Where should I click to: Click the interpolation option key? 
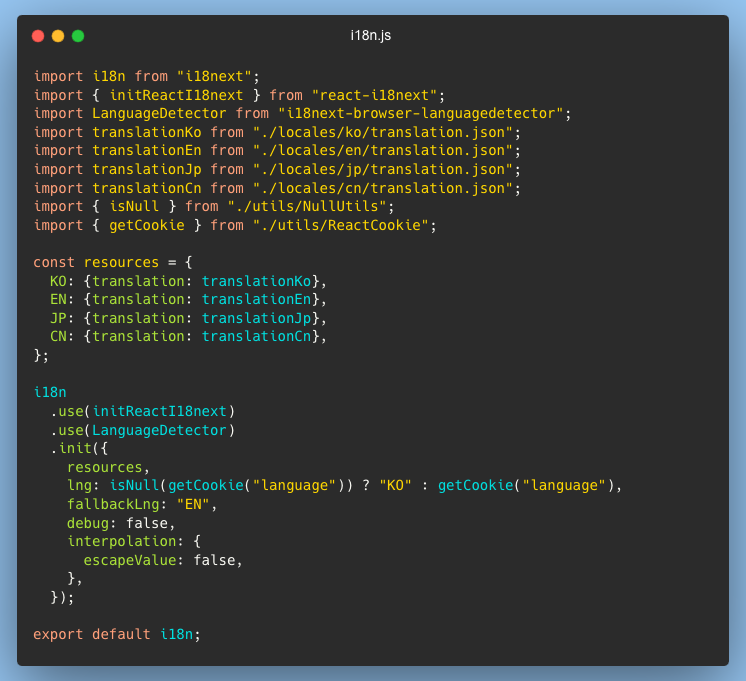[122, 542]
